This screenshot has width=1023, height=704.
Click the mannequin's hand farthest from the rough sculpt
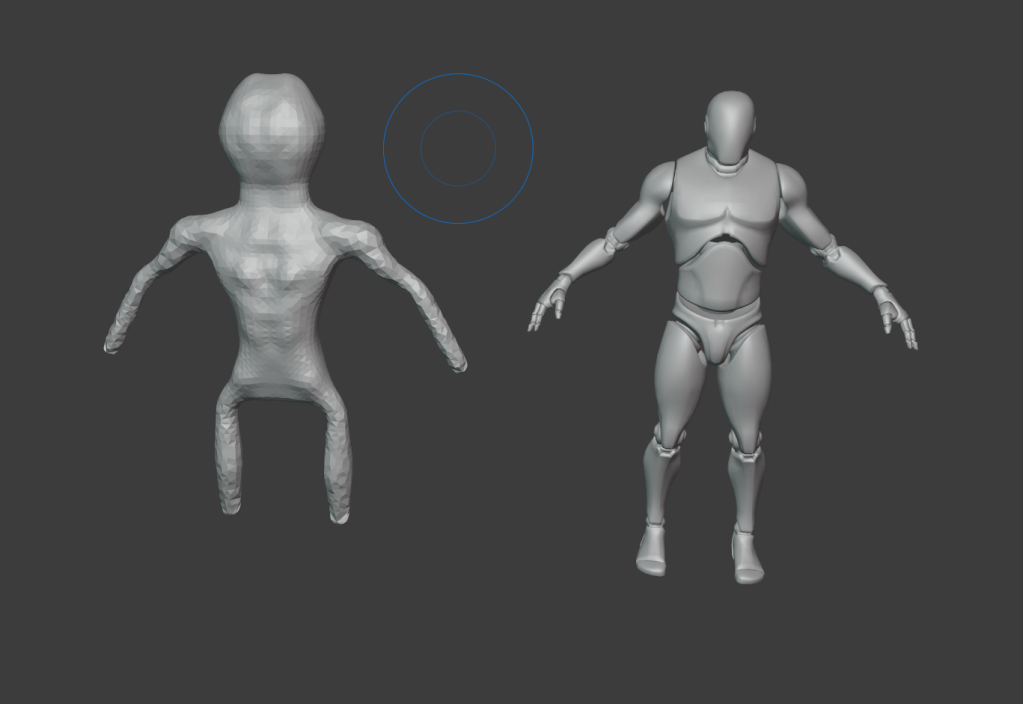(897, 317)
